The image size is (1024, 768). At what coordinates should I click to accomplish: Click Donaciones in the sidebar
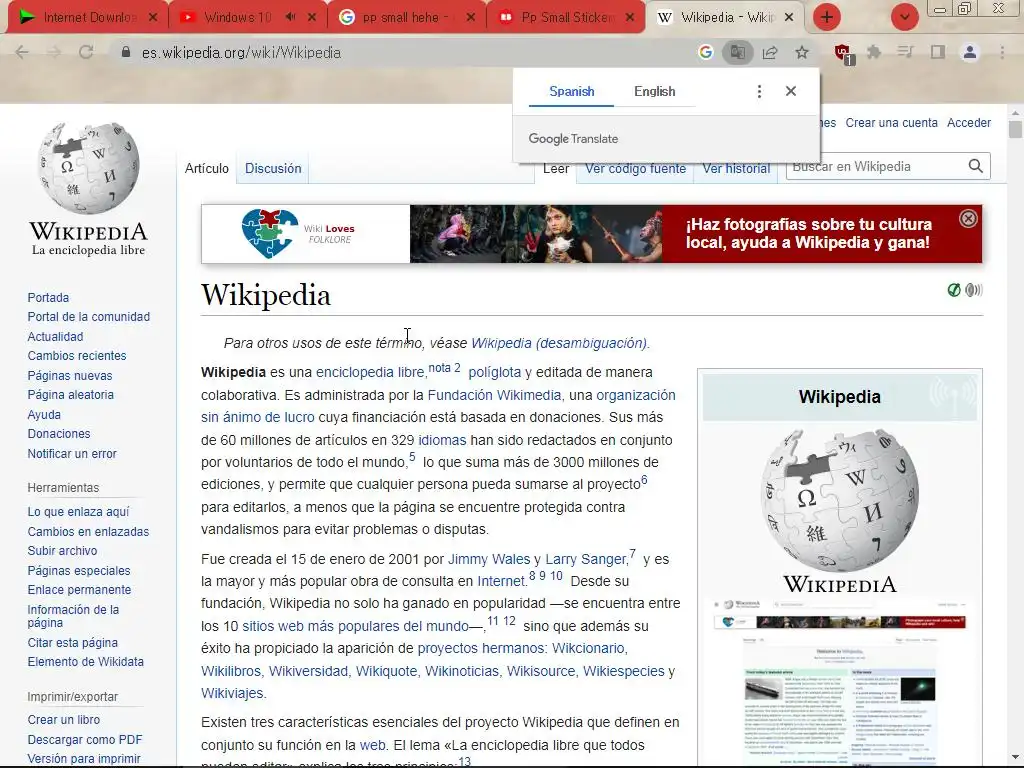[x=59, y=434]
